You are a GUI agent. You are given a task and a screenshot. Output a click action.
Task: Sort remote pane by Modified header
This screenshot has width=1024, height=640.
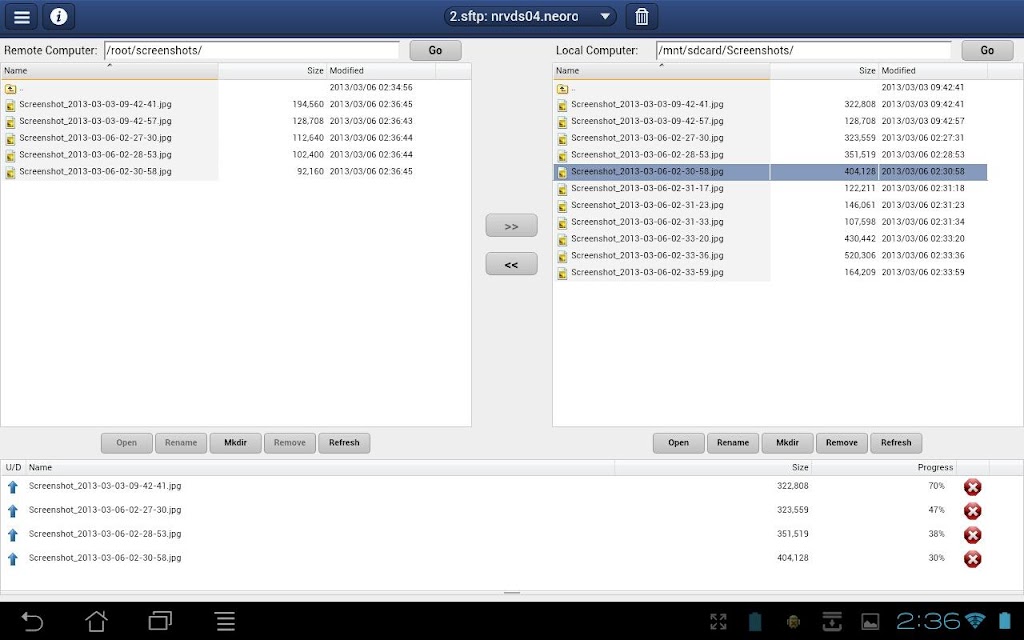click(381, 71)
